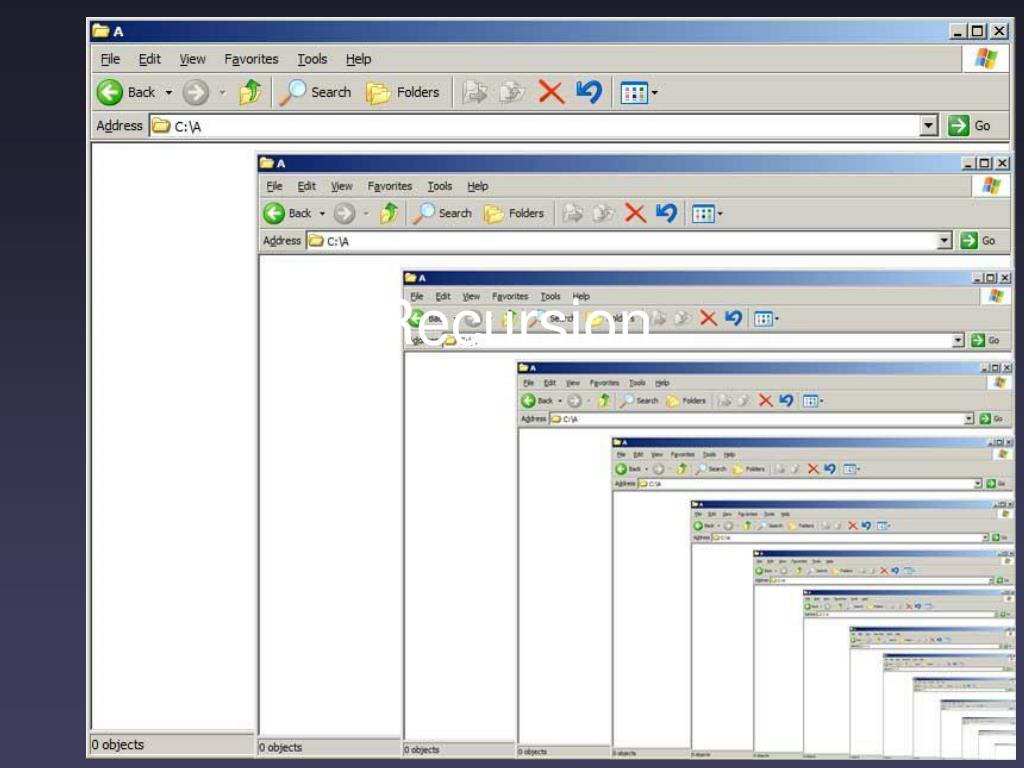The image size is (1024, 768).
Task: Toggle Folders pane in outermost window
Action: (x=403, y=92)
